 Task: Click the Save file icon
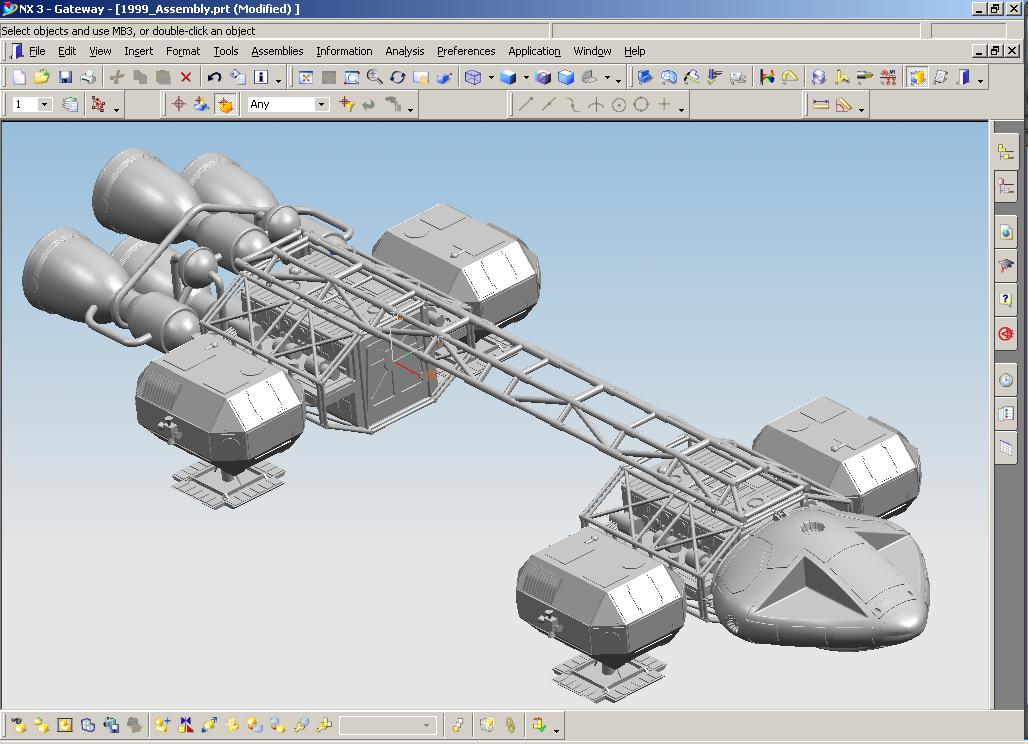tap(65, 77)
